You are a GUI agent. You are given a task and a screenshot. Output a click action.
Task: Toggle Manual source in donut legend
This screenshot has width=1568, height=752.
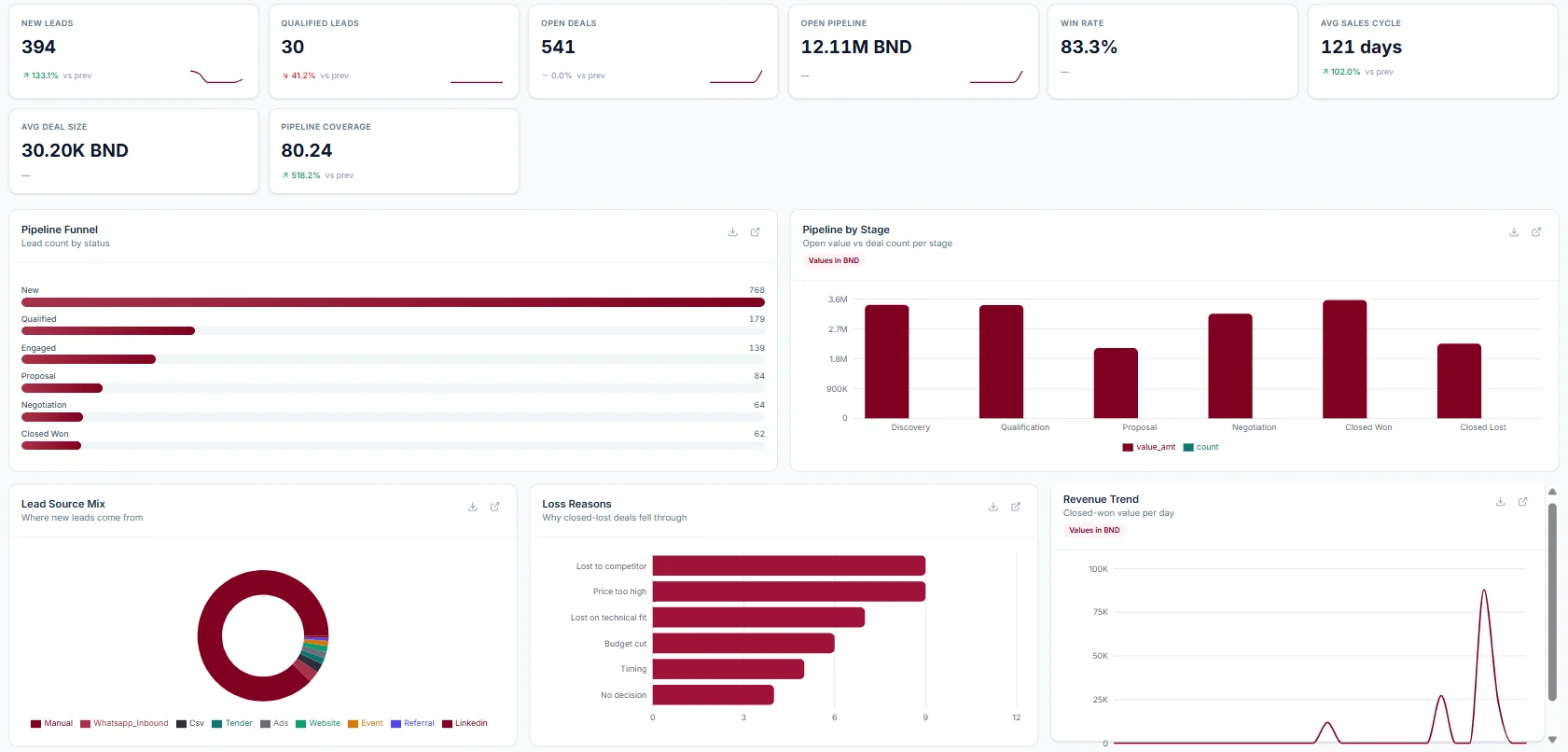pos(51,723)
